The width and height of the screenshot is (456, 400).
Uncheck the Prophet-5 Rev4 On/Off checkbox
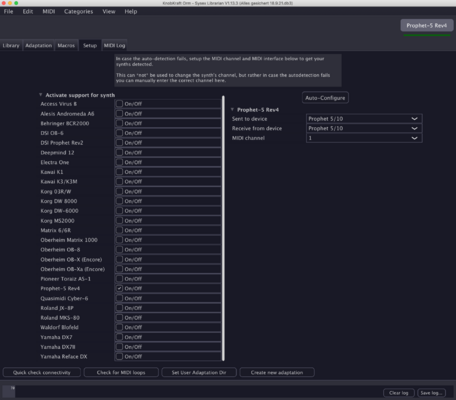tap(119, 288)
